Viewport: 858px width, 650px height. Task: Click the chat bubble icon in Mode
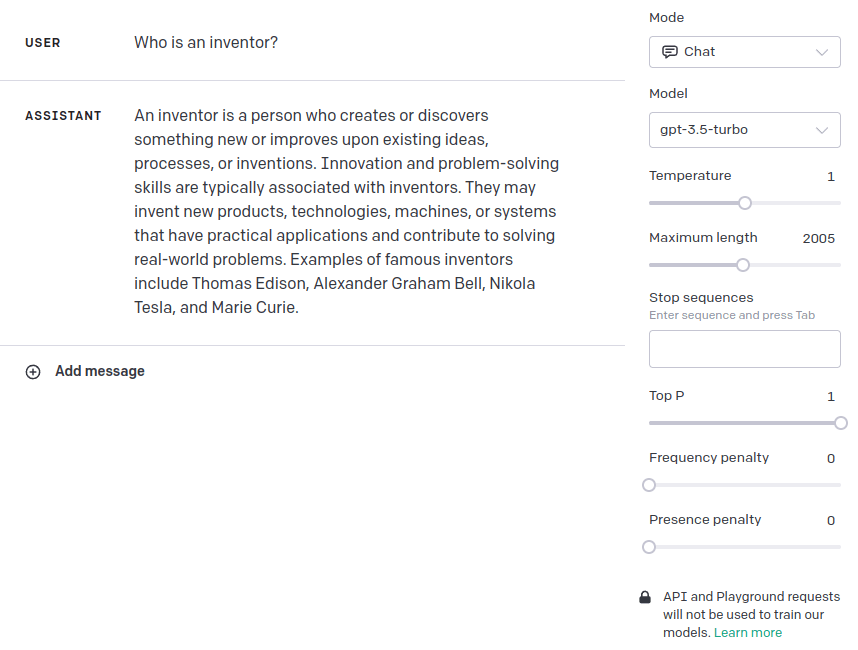(670, 52)
